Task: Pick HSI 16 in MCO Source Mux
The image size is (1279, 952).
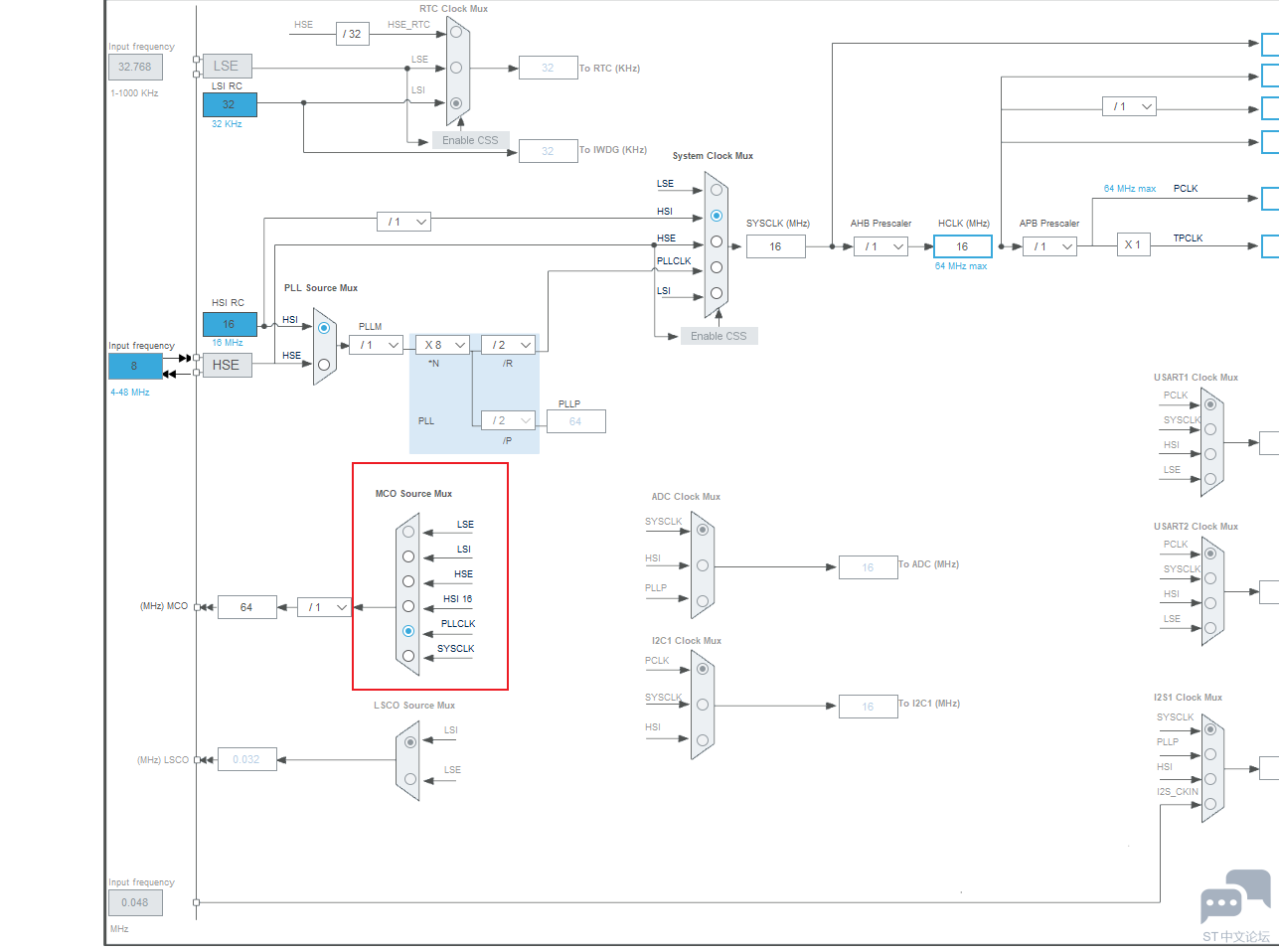Action: click(x=408, y=606)
